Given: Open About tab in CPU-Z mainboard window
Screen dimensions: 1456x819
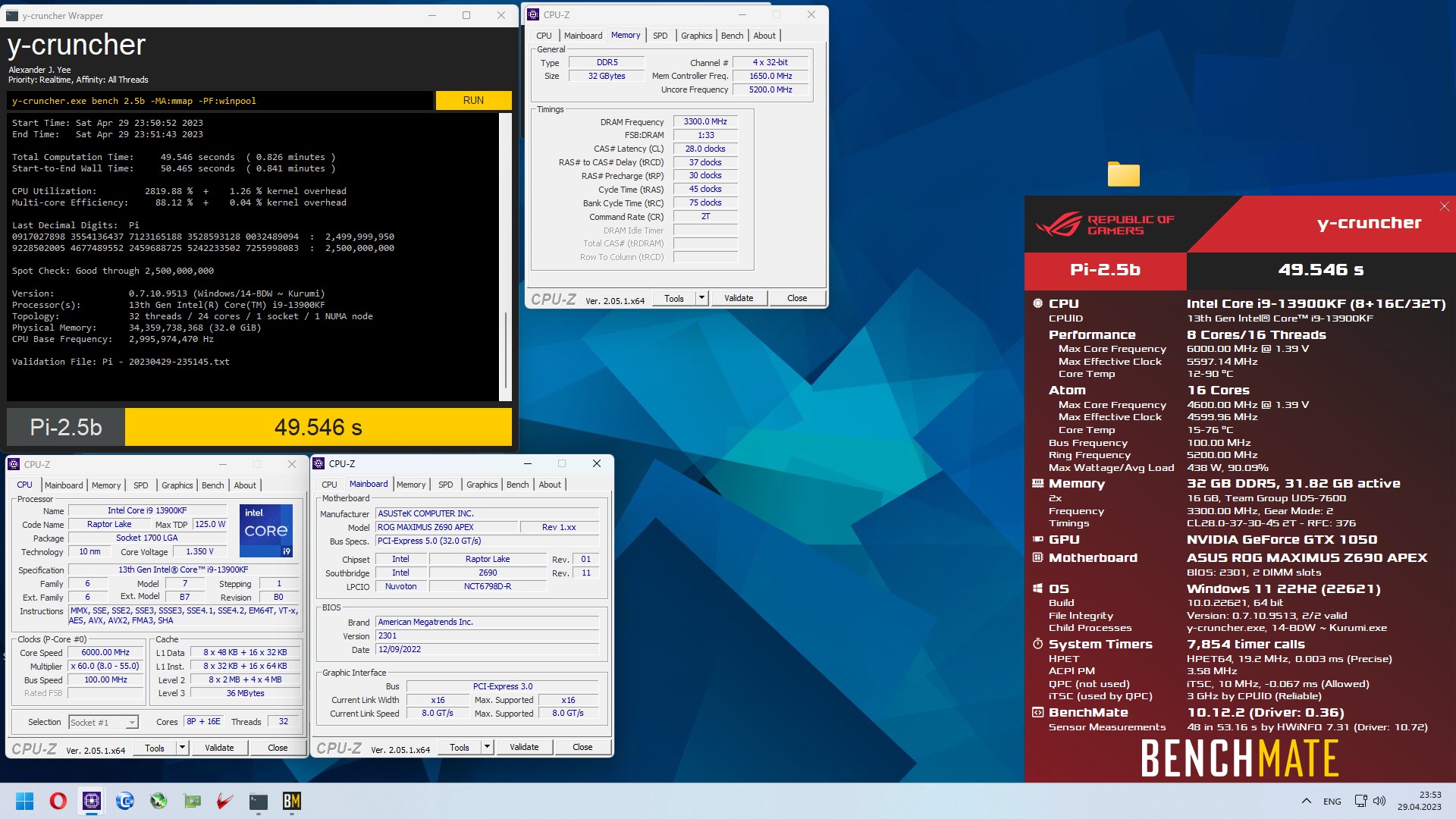Looking at the screenshot, I should point(550,485).
